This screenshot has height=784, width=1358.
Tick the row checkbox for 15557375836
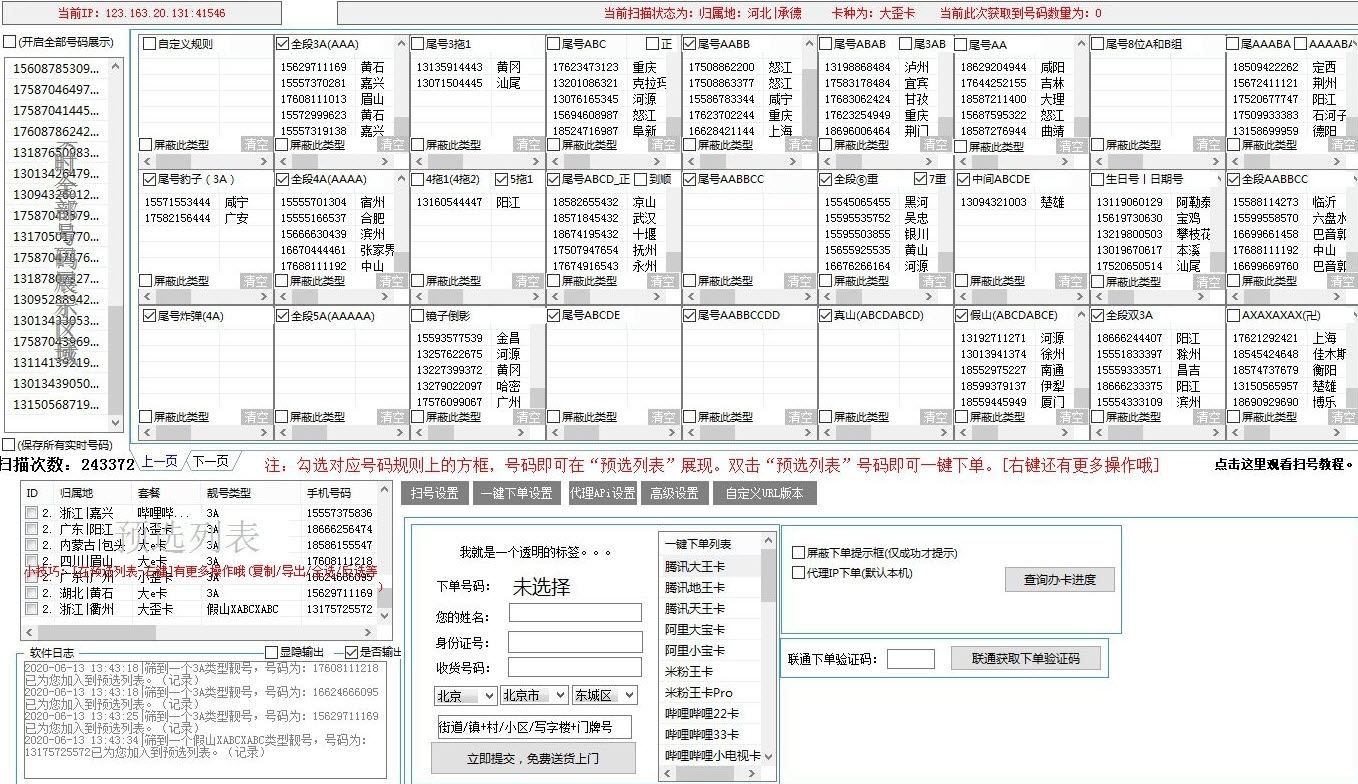[x=32, y=513]
